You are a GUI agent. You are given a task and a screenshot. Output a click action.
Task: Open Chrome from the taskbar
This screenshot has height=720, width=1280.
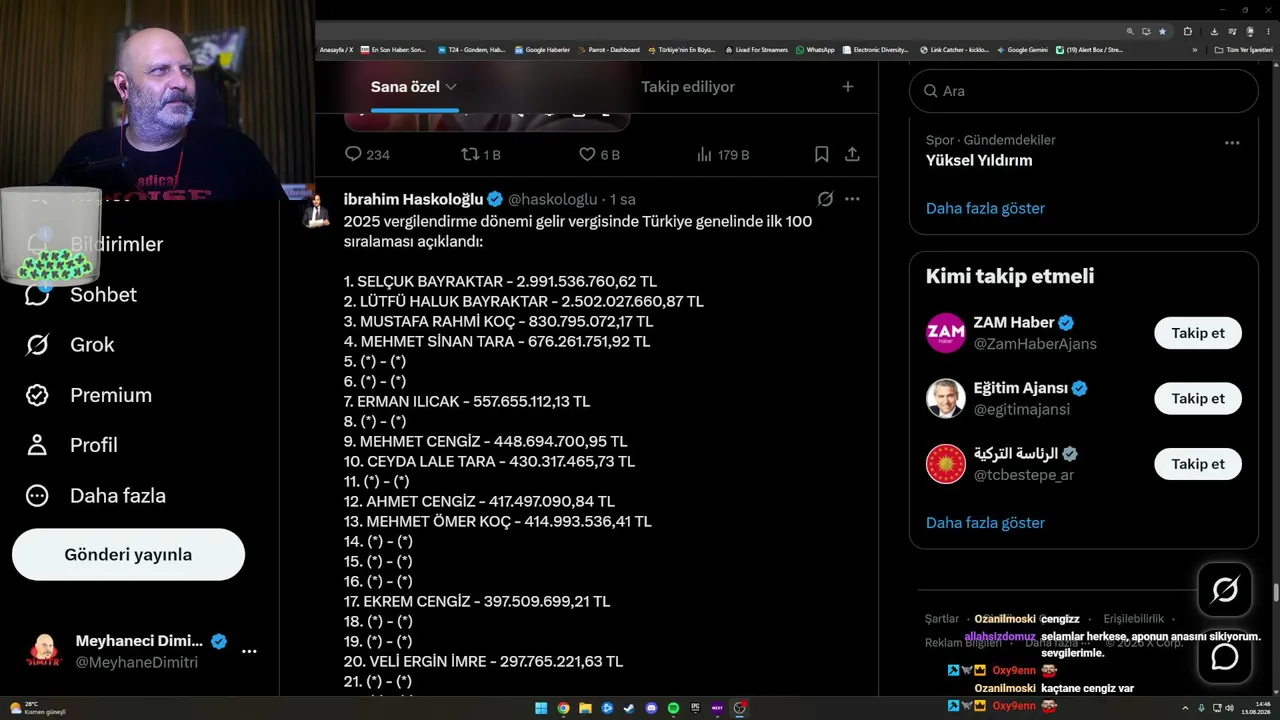click(x=563, y=708)
